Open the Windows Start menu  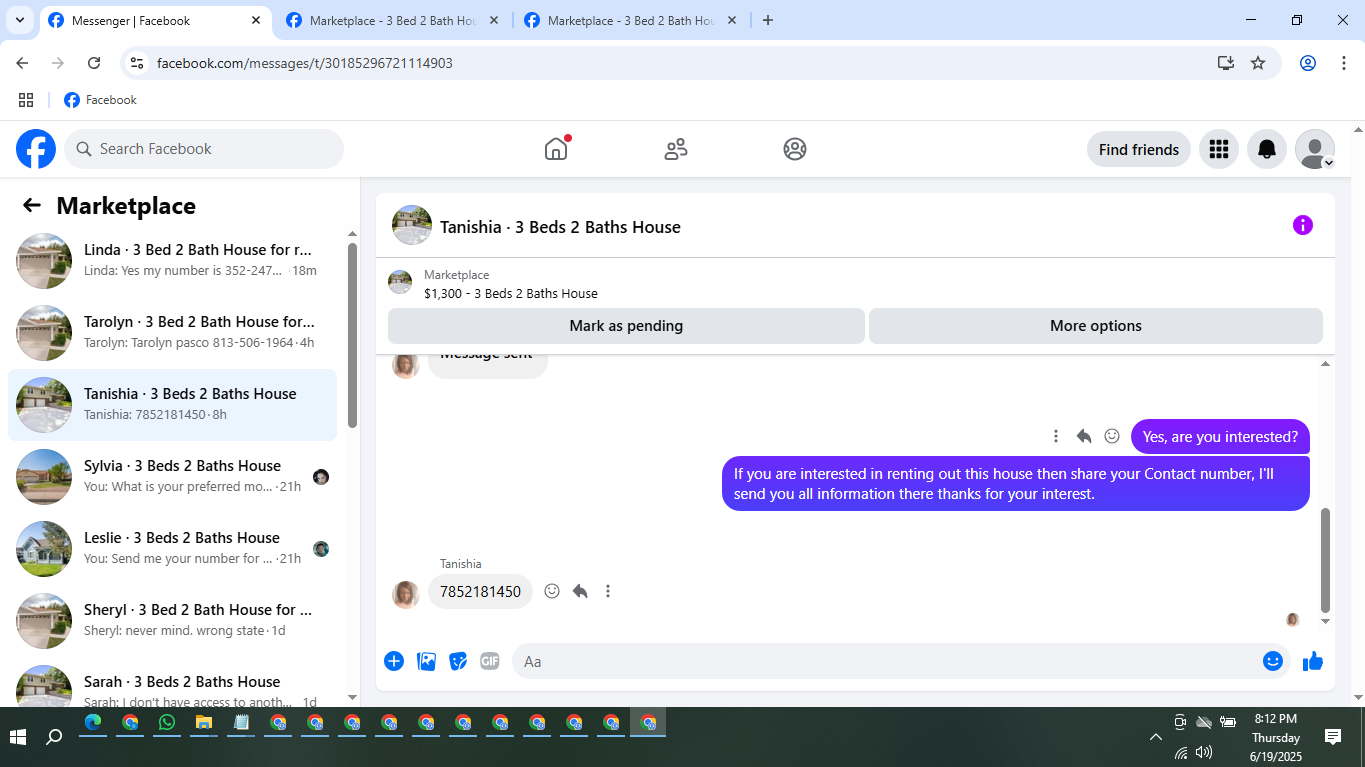click(18, 737)
